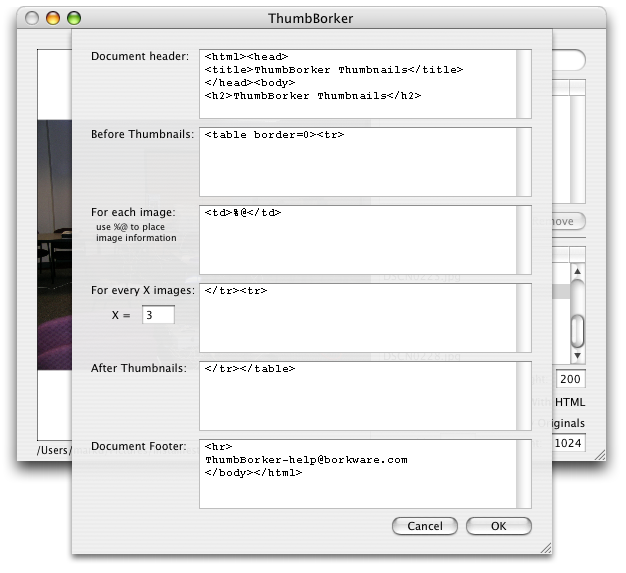Focus the X = number field
Viewport: 626px width, 573px height.
(158, 315)
